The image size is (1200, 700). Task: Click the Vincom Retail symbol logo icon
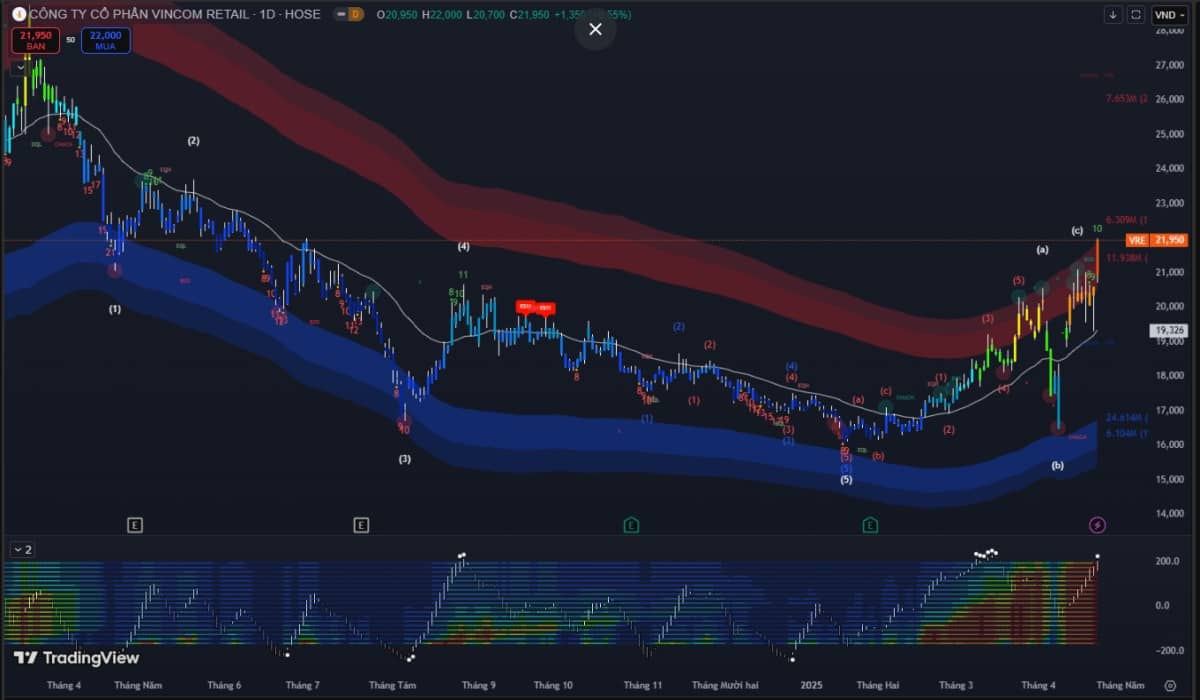click(x=17, y=15)
